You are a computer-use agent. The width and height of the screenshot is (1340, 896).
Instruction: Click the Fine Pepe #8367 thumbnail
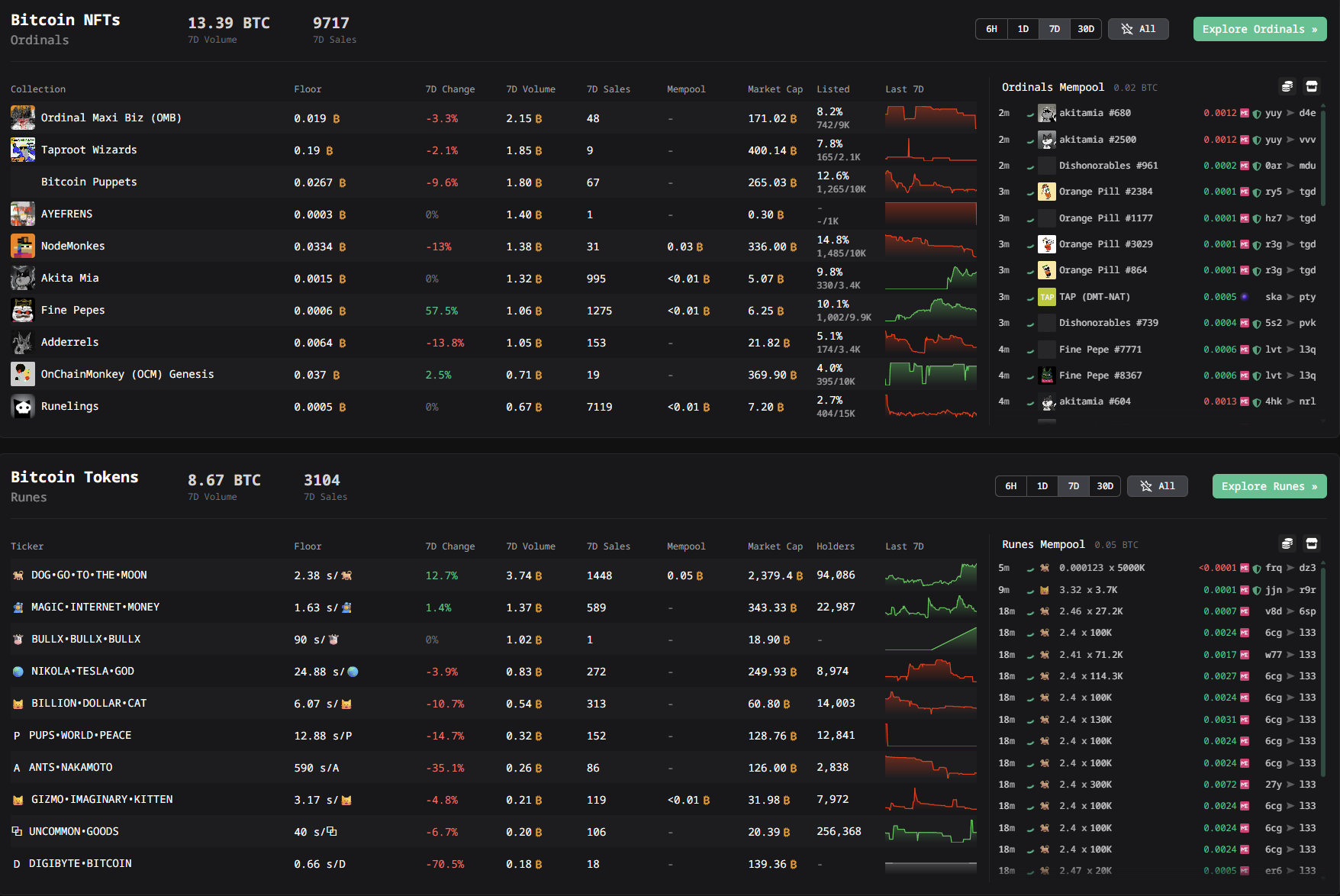(1047, 375)
